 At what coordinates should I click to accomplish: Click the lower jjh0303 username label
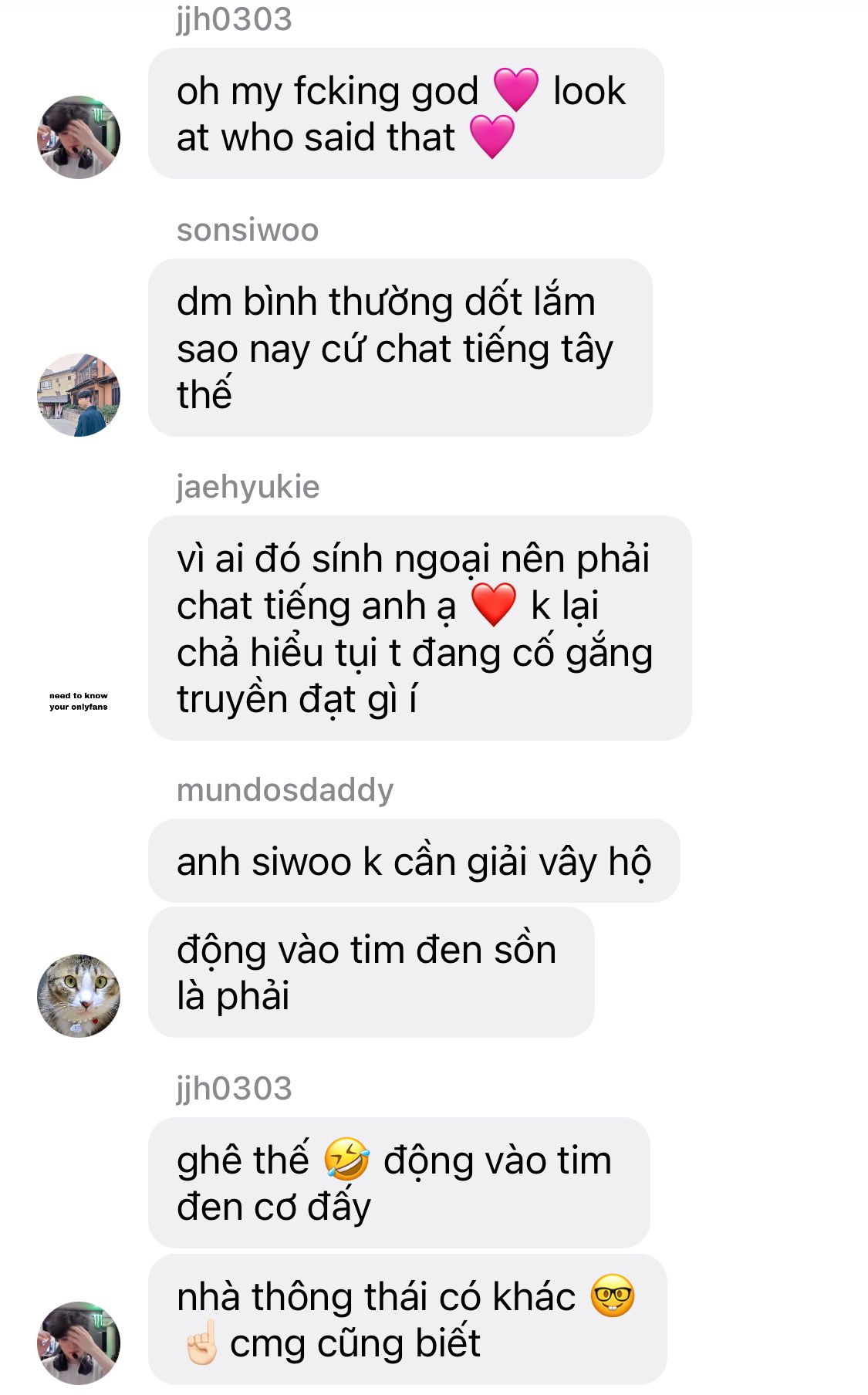[234, 1089]
